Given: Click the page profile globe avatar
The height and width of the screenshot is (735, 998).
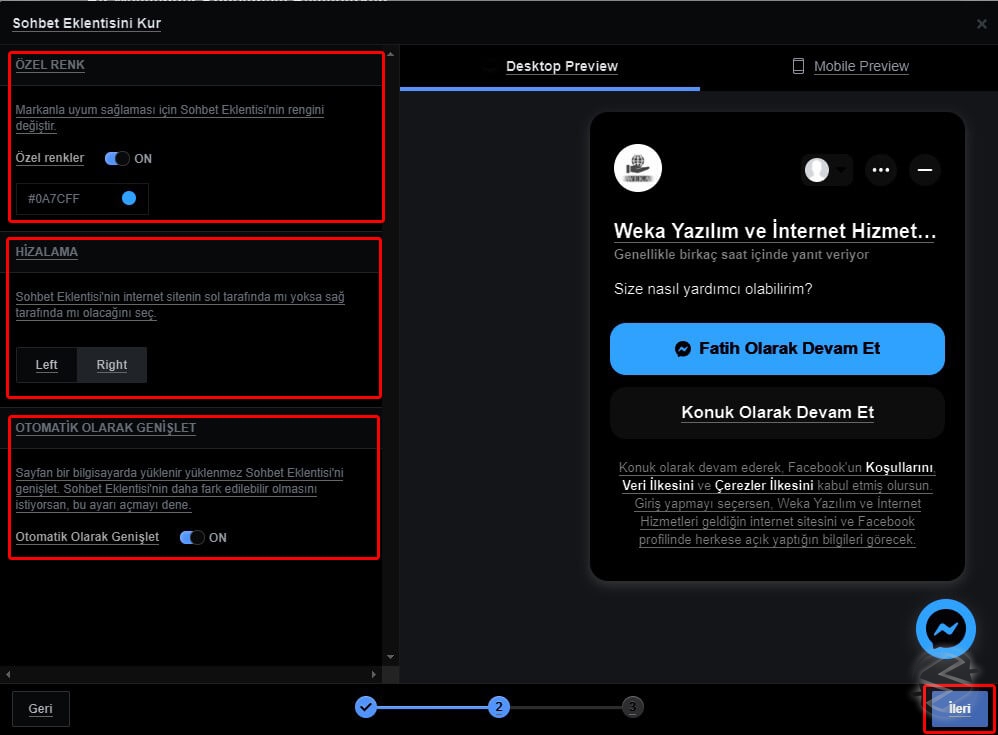Looking at the screenshot, I should pos(637,167).
